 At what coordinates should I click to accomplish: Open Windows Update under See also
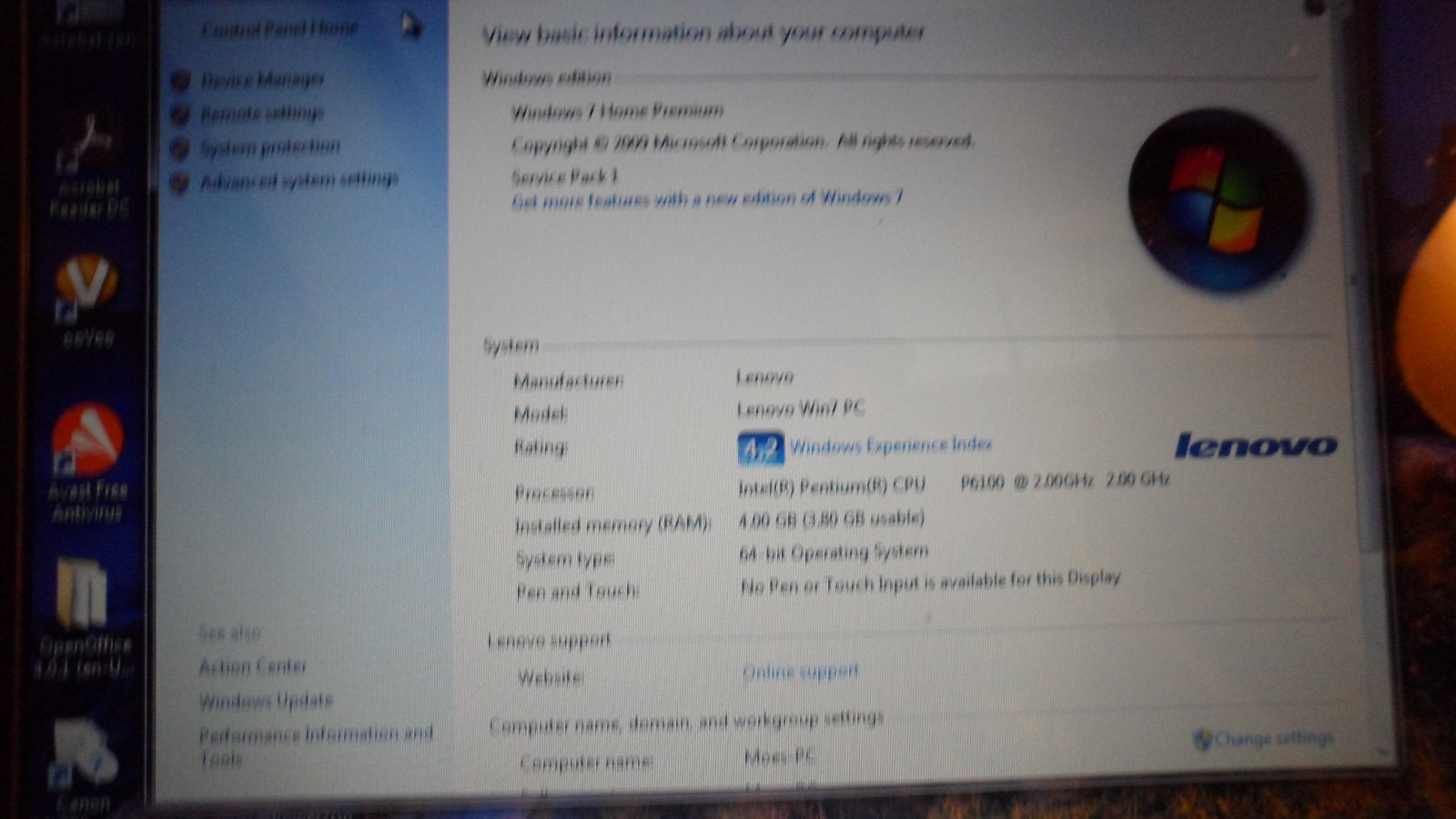point(266,701)
